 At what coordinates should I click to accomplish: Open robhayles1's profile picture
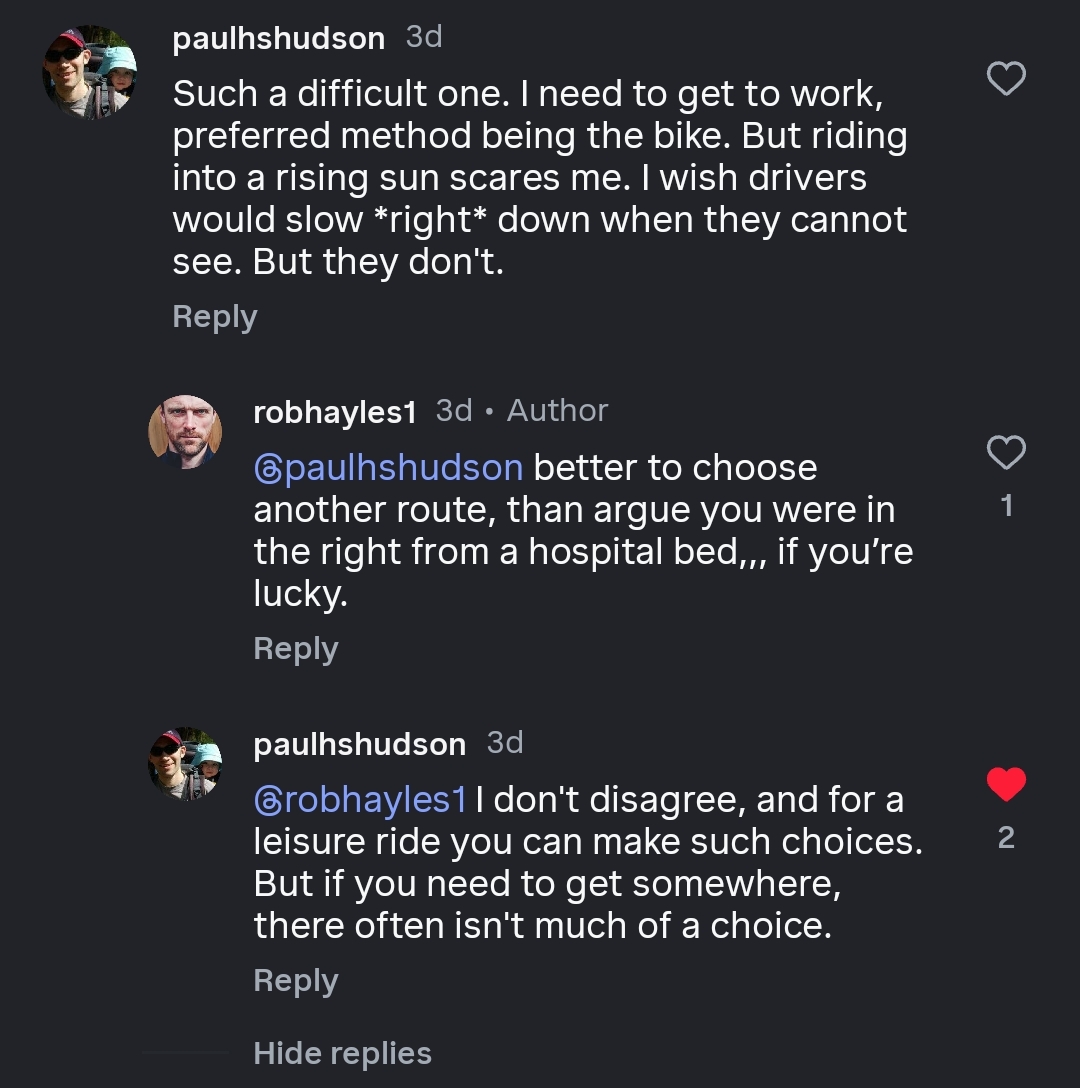tap(185, 432)
